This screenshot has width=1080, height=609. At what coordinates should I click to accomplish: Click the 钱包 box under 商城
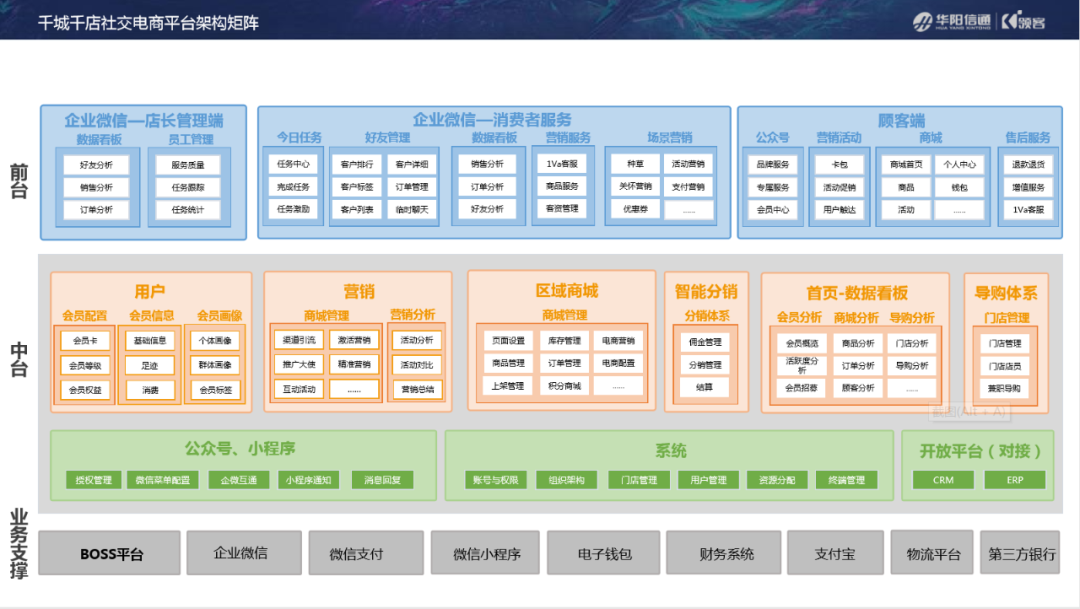(959, 187)
